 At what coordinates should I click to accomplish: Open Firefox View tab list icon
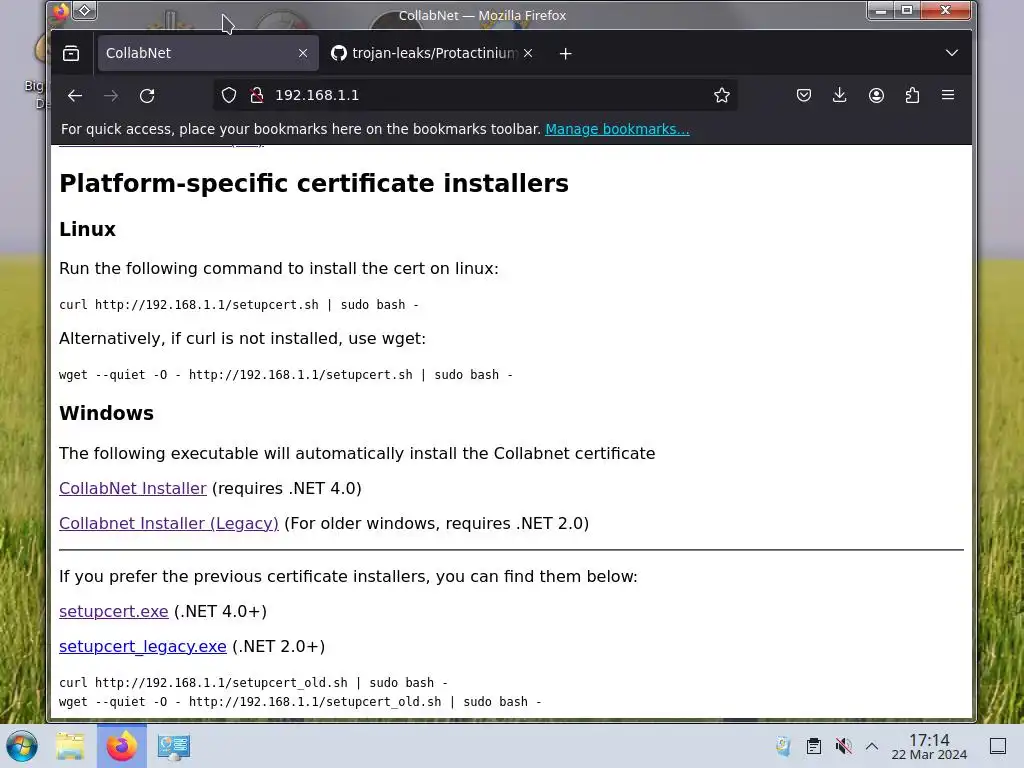click(71, 54)
